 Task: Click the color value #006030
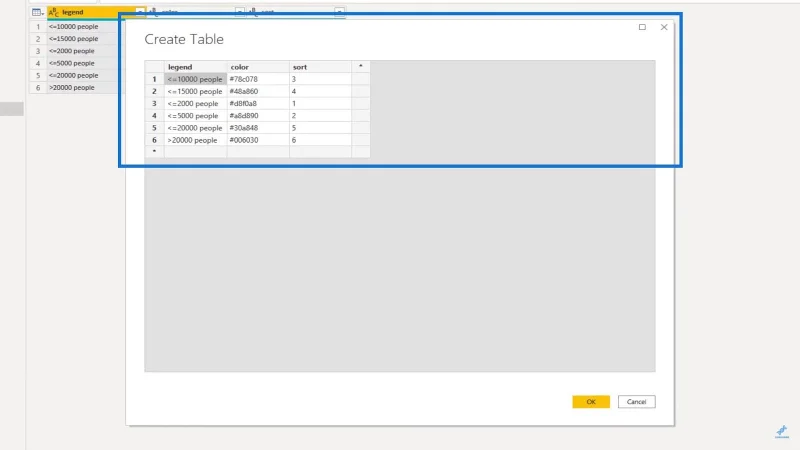[258, 140]
